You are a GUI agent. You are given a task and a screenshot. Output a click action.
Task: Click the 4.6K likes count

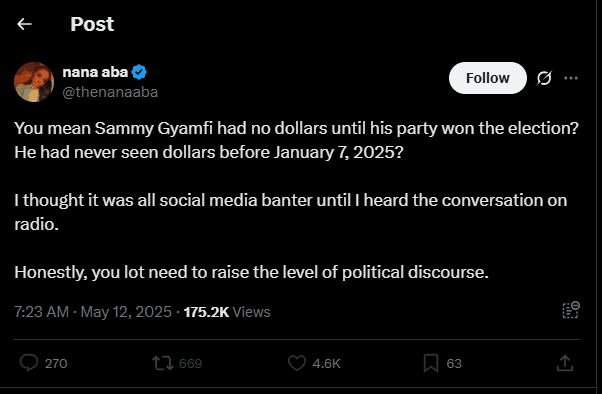[326, 363]
